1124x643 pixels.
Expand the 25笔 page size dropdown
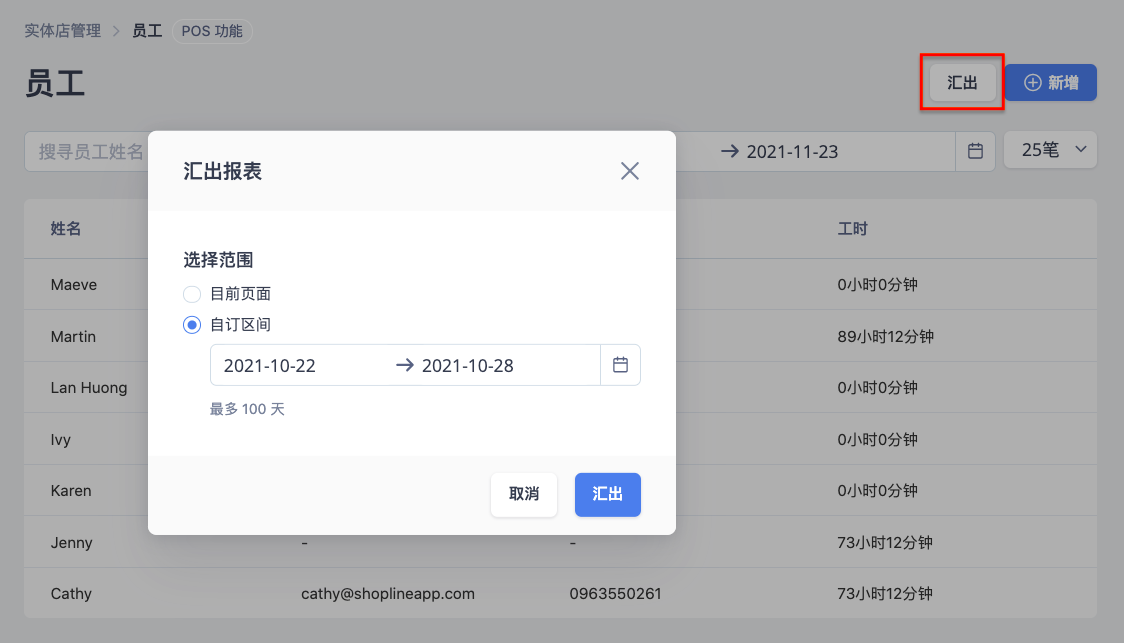[x=1050, y=150]
